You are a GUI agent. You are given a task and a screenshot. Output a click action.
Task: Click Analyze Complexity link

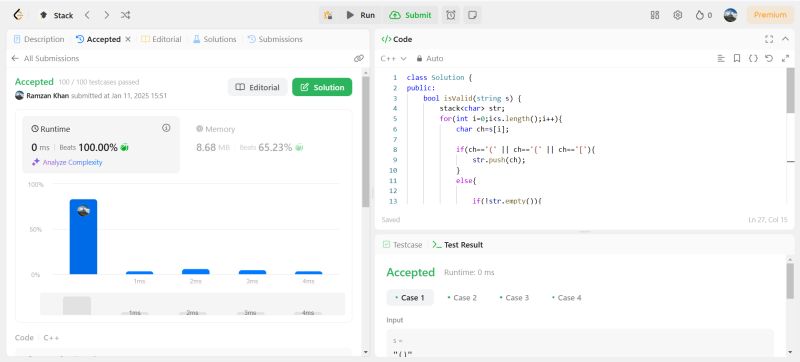[x=67, y=162]
